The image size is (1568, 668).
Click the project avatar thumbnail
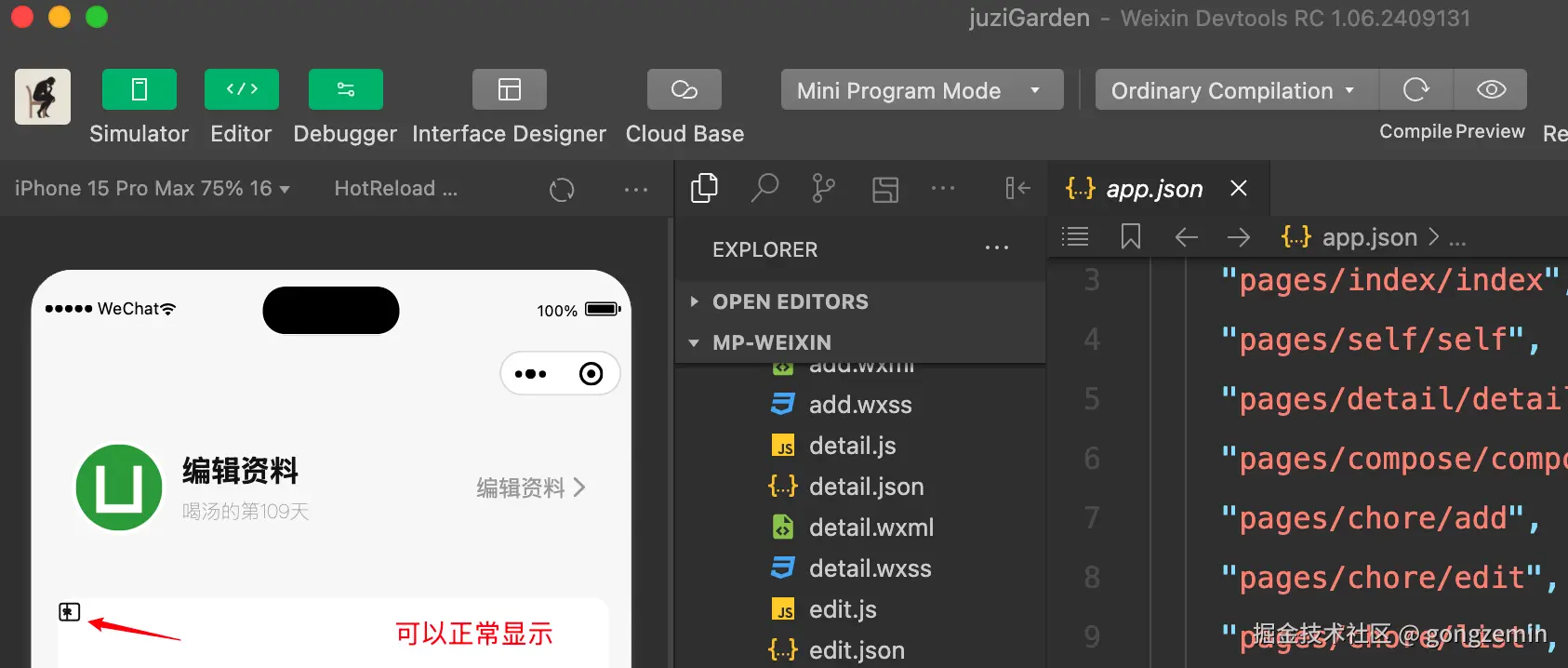pos(43,97)
